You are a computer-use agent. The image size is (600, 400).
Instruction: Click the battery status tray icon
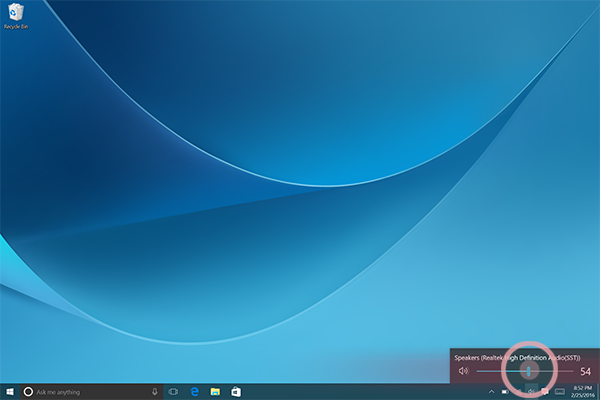(505, 392)
